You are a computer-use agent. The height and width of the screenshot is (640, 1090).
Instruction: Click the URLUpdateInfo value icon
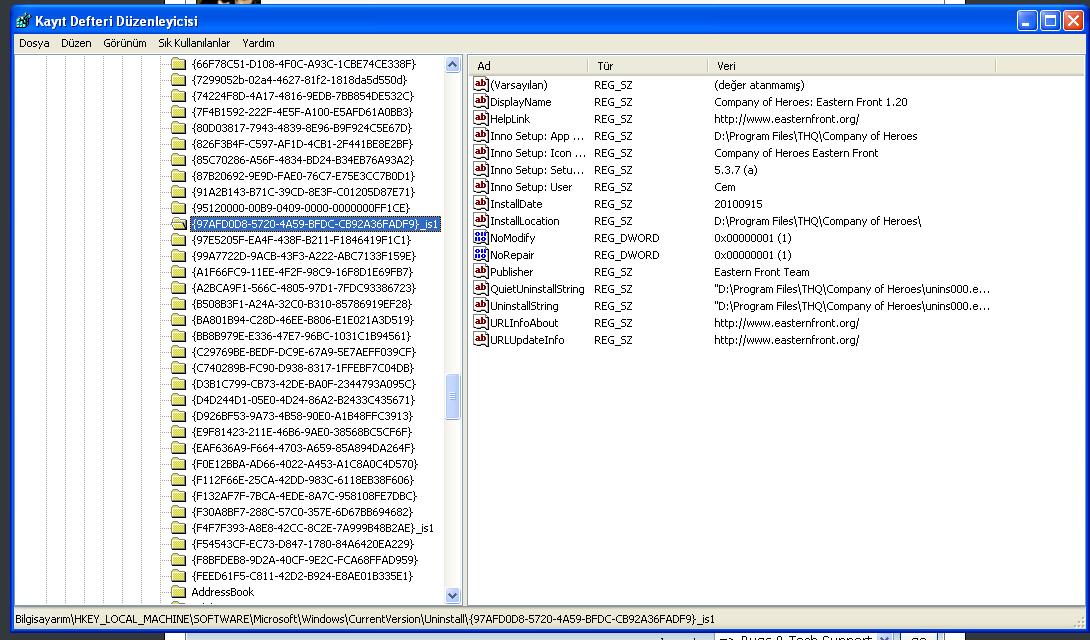480,340
